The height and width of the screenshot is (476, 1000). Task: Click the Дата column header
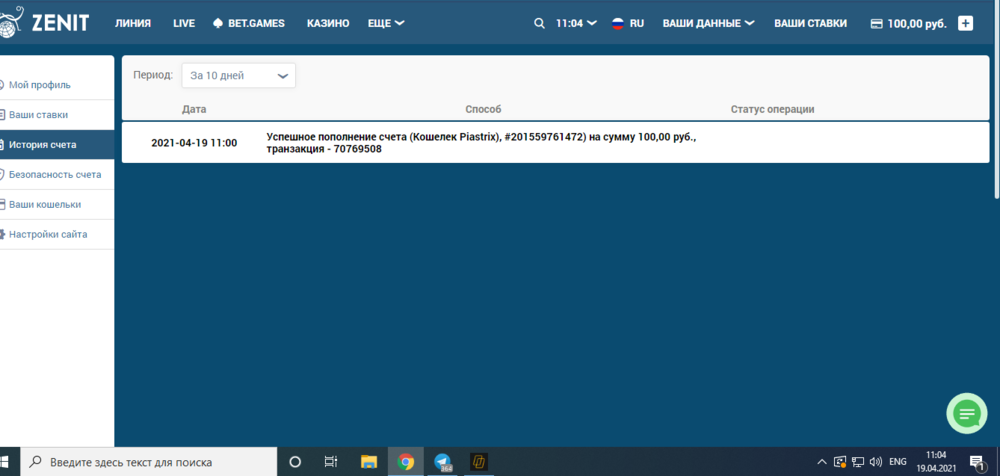[x=194, y=109]
